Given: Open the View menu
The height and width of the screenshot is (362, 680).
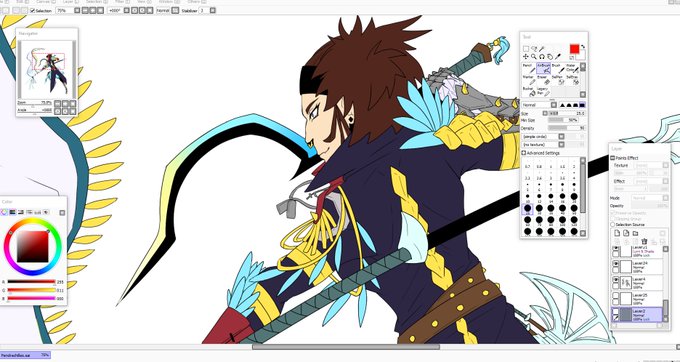Looking at the screenshot, I should coord(144,2).
